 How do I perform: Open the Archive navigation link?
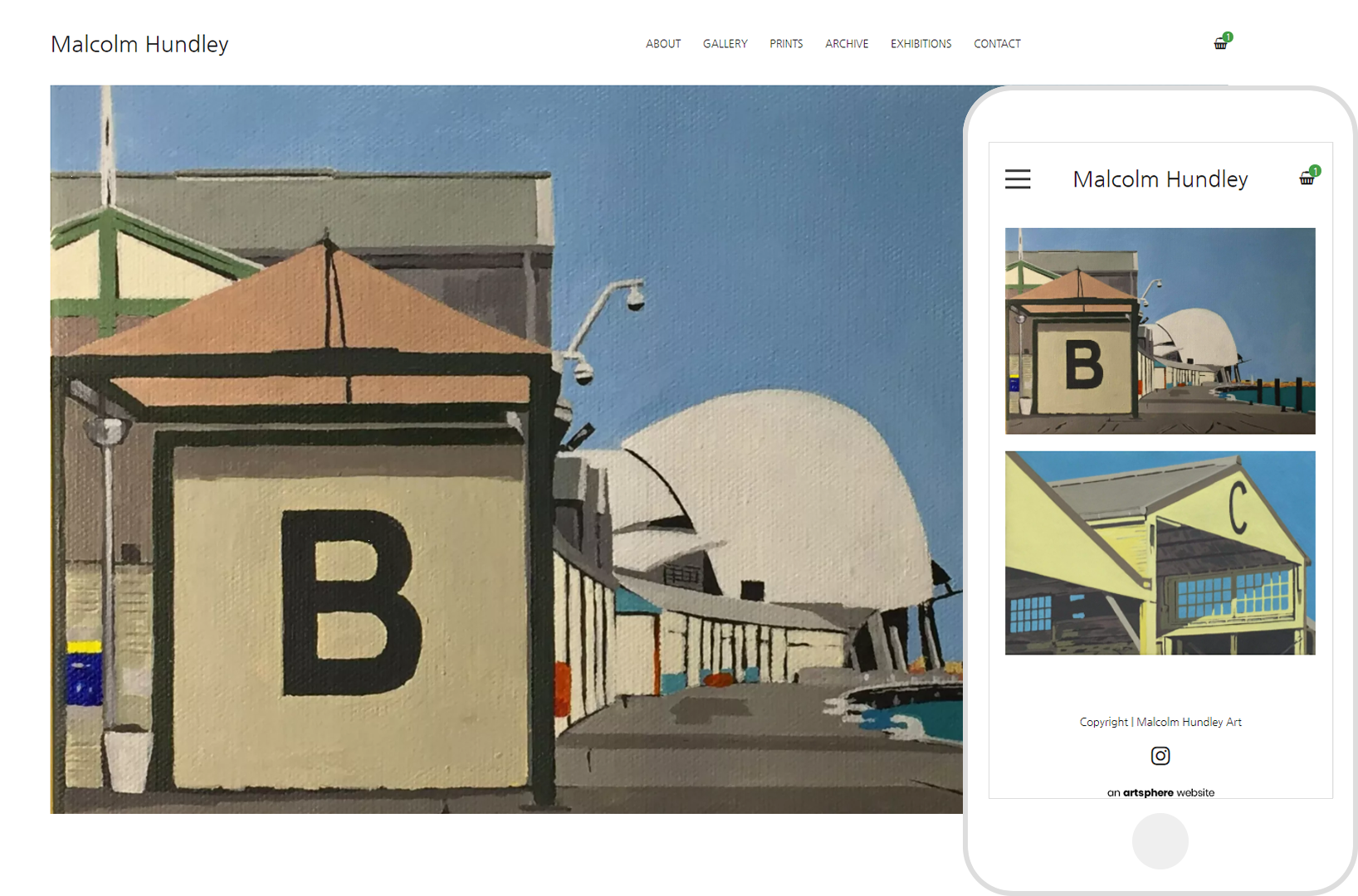pyautogui.click(x=847, y=44)
